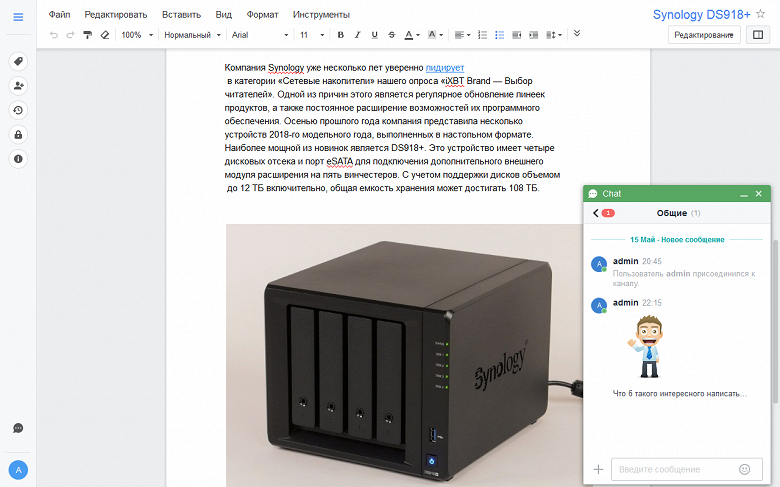Click the message Что б такого интересного написать
Viewport: 780px width, 487px height.
(x=680, y=393)
